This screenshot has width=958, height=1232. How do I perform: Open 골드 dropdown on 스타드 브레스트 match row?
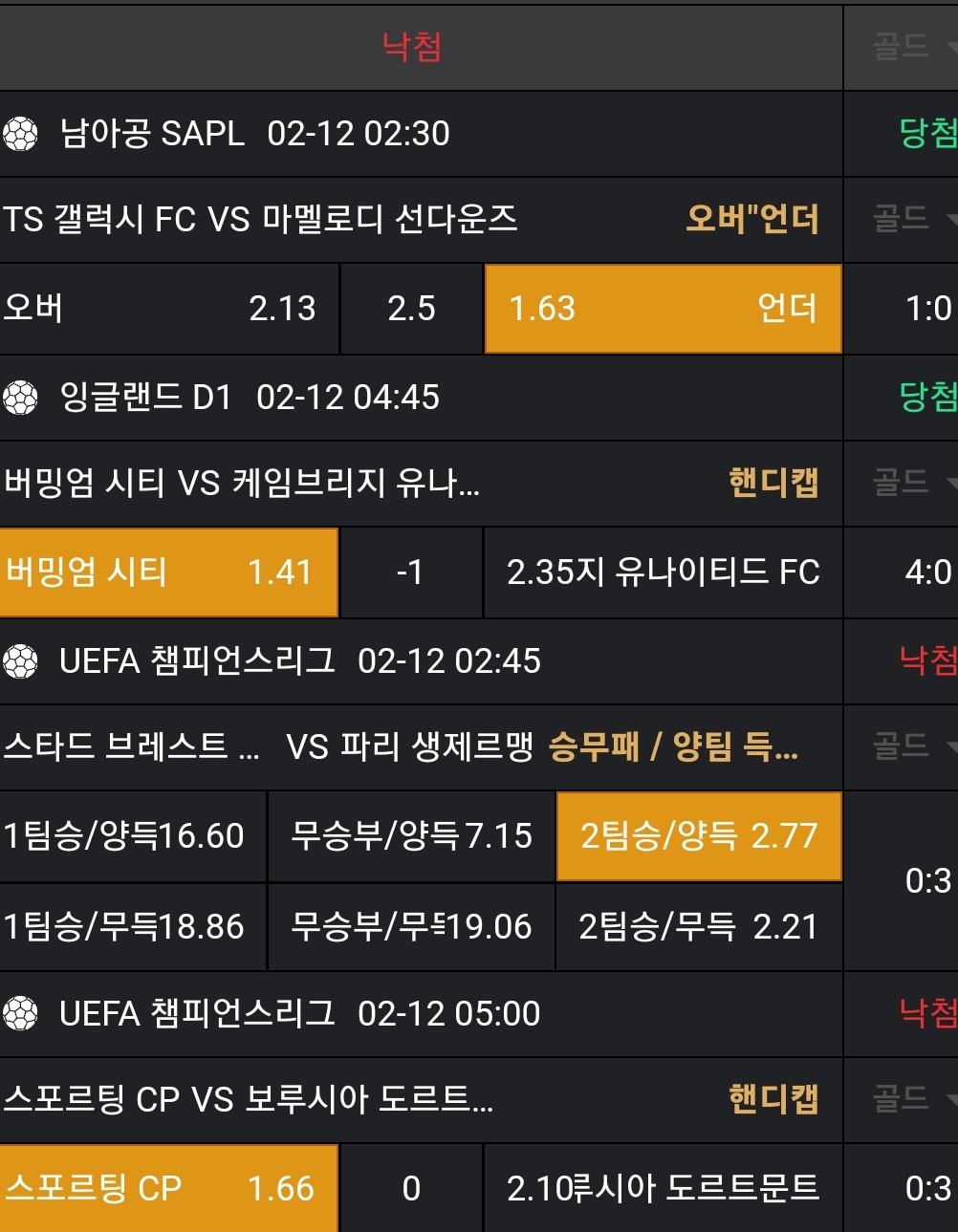[913, 746]
